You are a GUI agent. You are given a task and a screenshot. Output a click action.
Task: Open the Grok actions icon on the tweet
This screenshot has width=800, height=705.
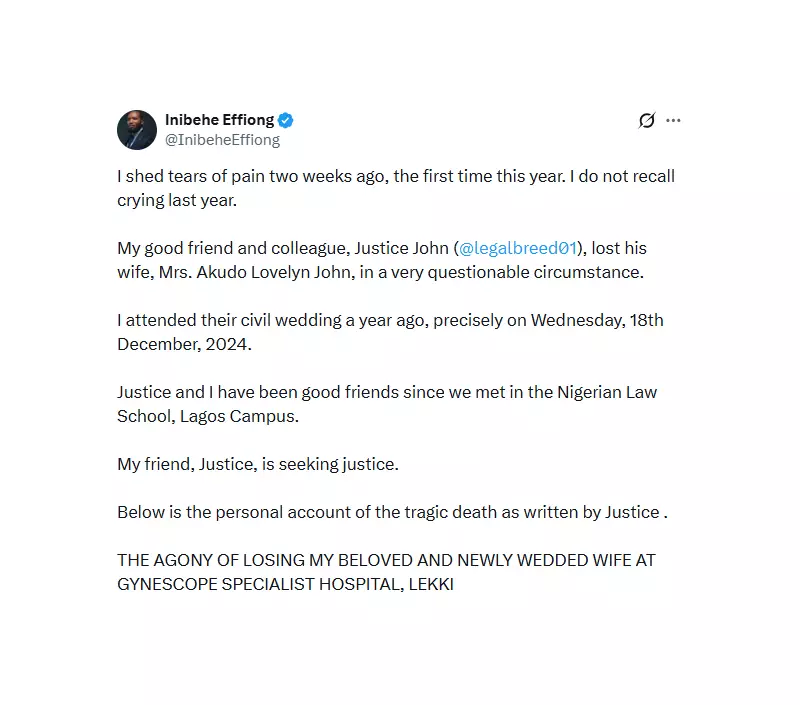coord(647,121)
